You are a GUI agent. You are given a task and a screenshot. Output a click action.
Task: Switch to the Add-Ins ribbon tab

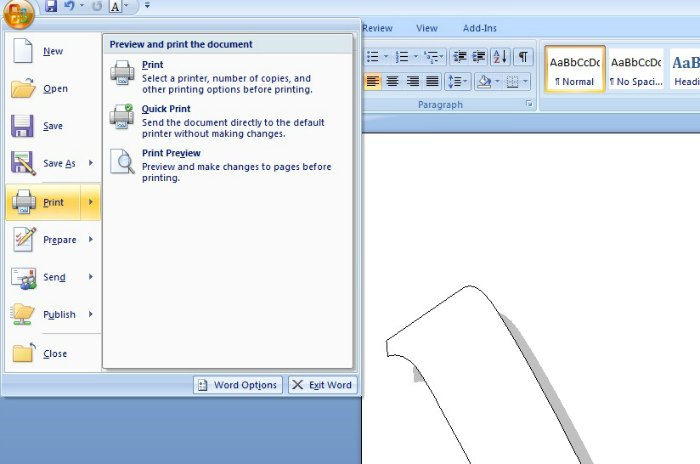click(x=479, y=28)
